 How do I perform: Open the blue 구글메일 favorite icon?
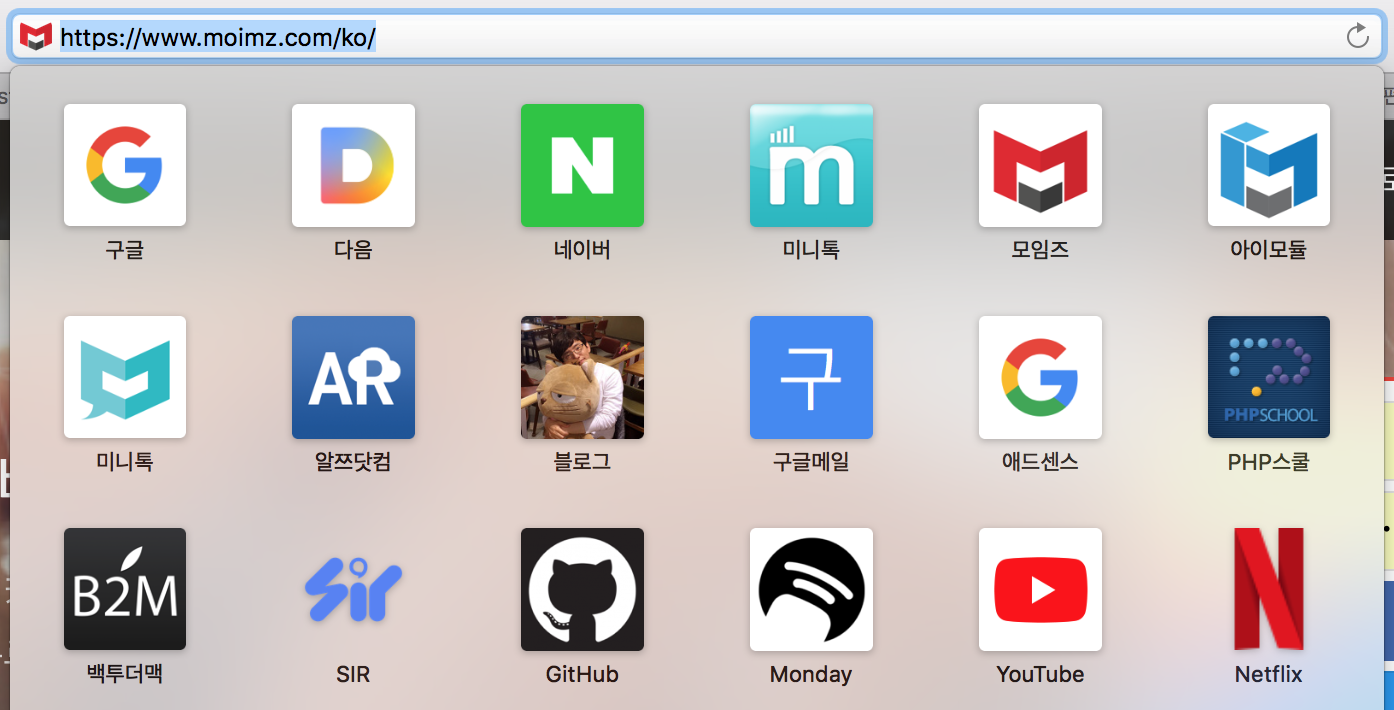(x=811, y=377)
